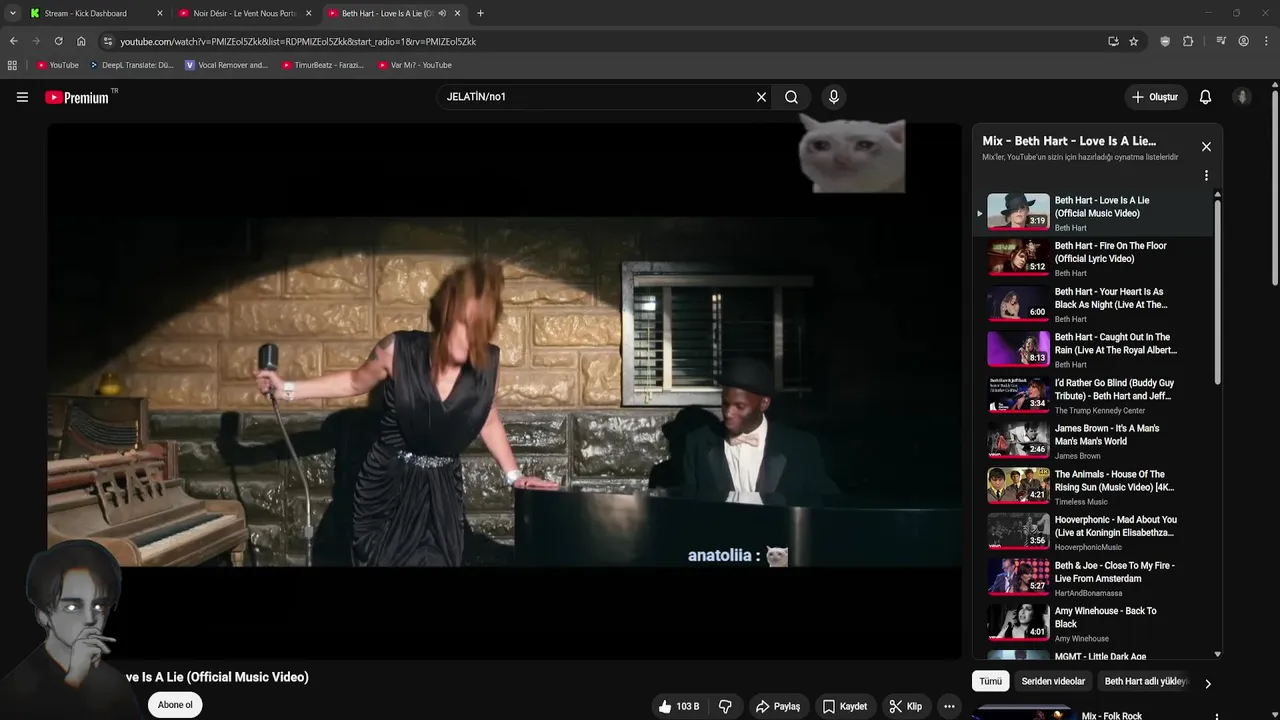The image size is (1280, 720).
Task: Subscribe with the Abone ol button
Action: click(175, 705)
